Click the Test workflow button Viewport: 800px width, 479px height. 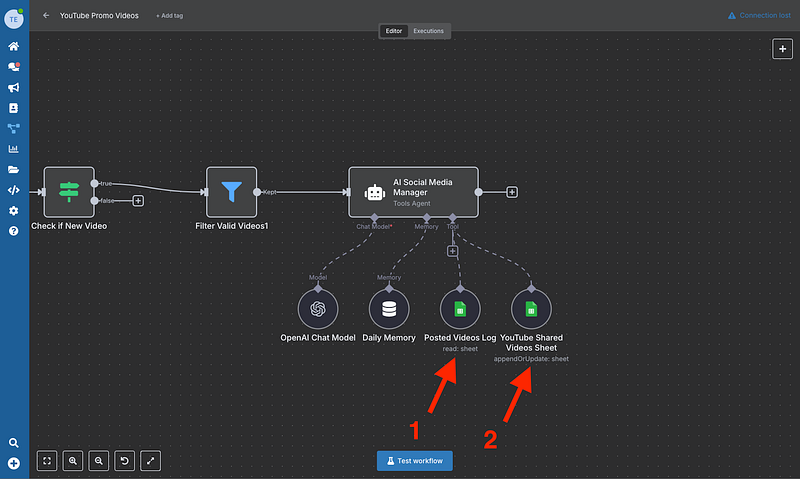(x=415, y=461)
